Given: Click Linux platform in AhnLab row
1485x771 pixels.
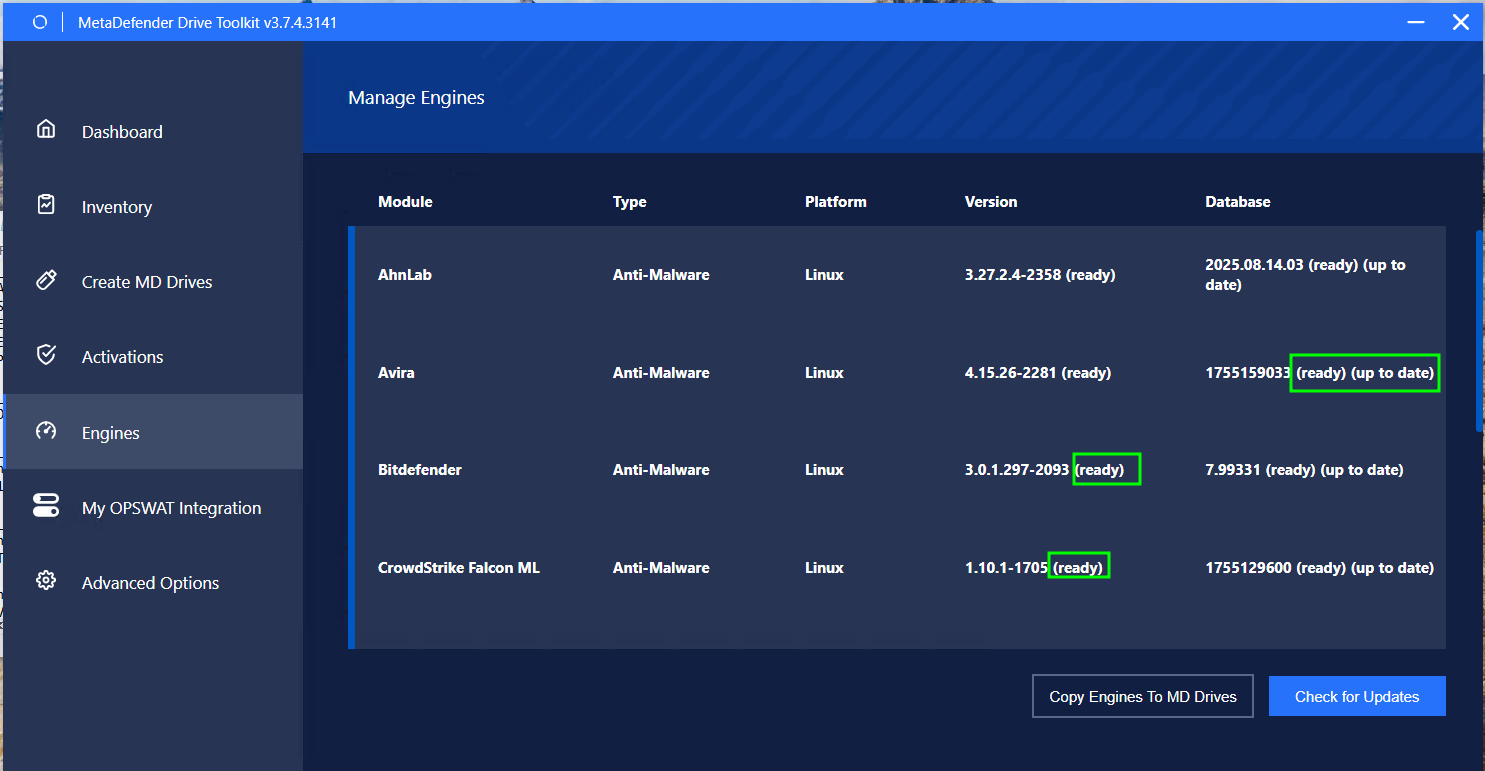Looking at the screenshot, I should point(824,275).
